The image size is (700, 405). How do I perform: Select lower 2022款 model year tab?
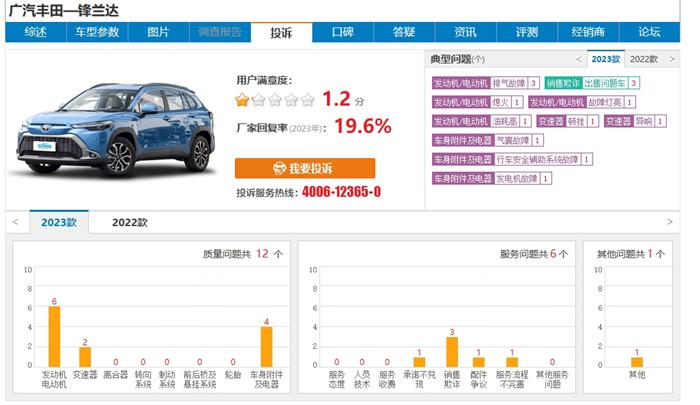(x=129, y=222)
